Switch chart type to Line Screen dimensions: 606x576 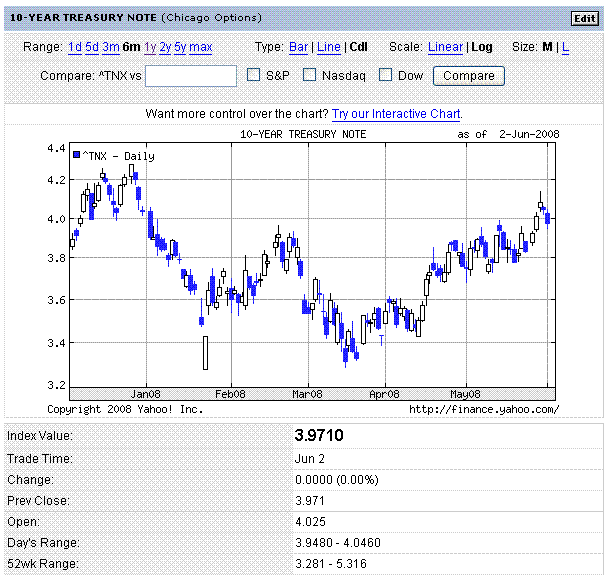[328, 47]
